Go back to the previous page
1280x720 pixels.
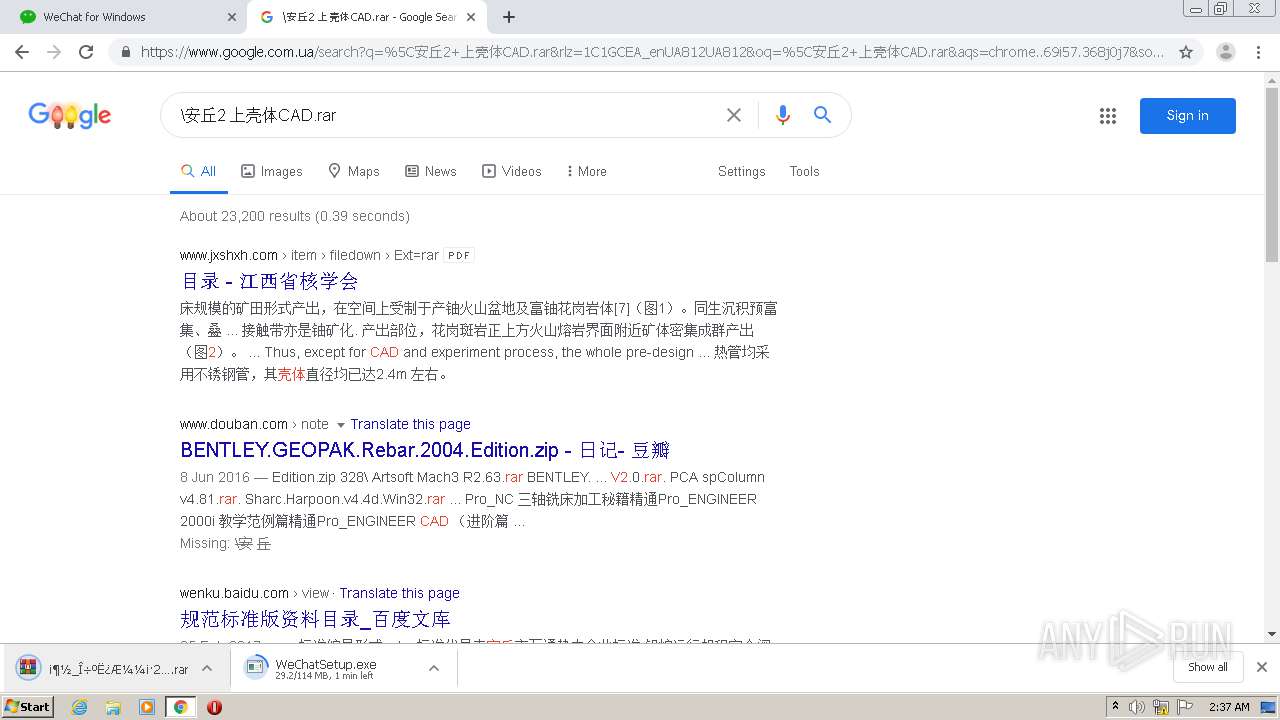22,52
